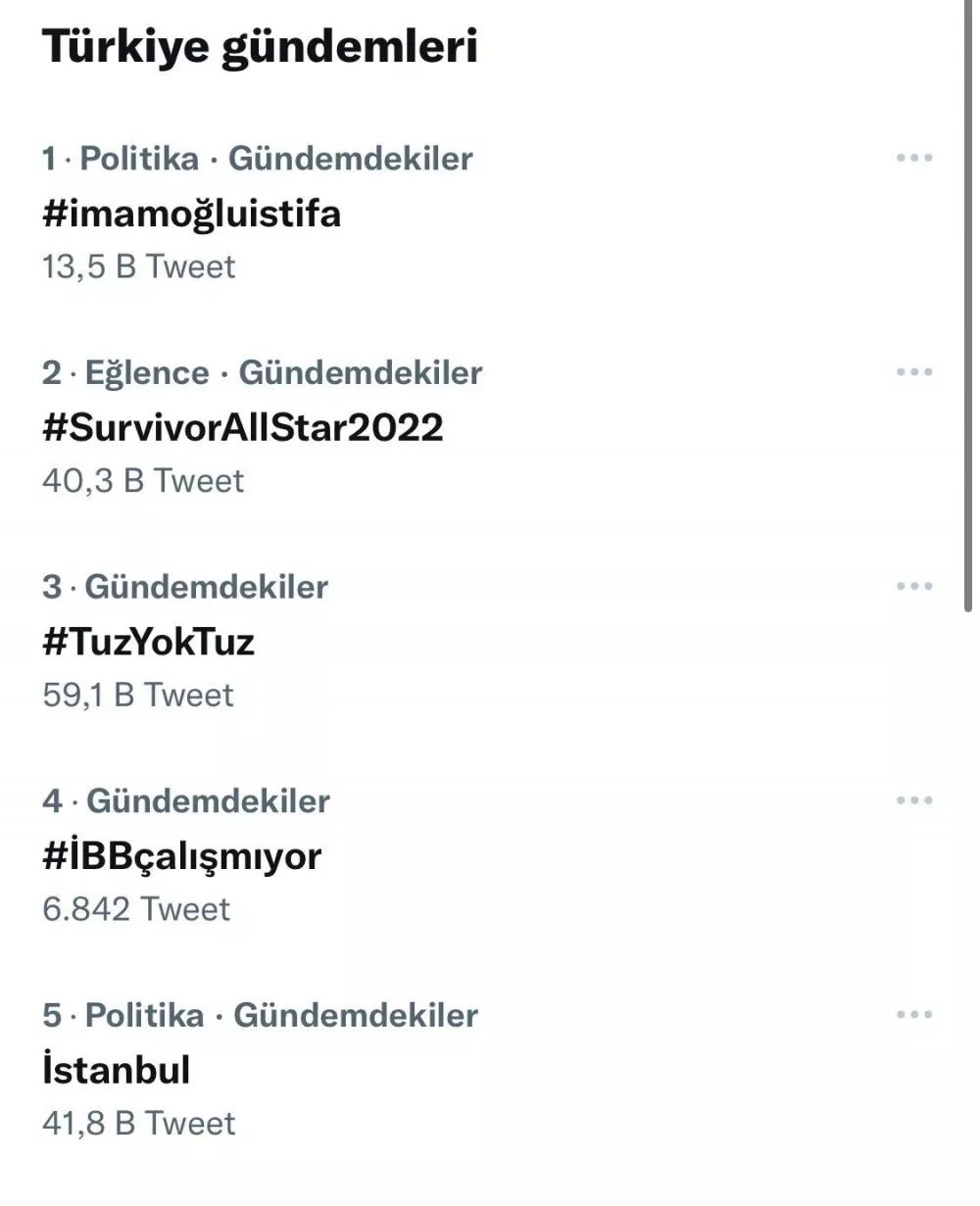The height and width of the screenshot is (1206, 980).
Task: Open more options for #SurvivorAllStar2022 trend
Action: (x=913, y=372)
